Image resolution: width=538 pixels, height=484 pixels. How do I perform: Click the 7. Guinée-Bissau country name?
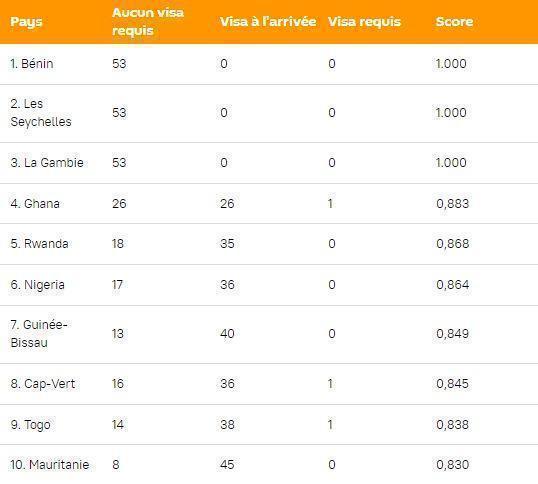(x=39, y=334)
